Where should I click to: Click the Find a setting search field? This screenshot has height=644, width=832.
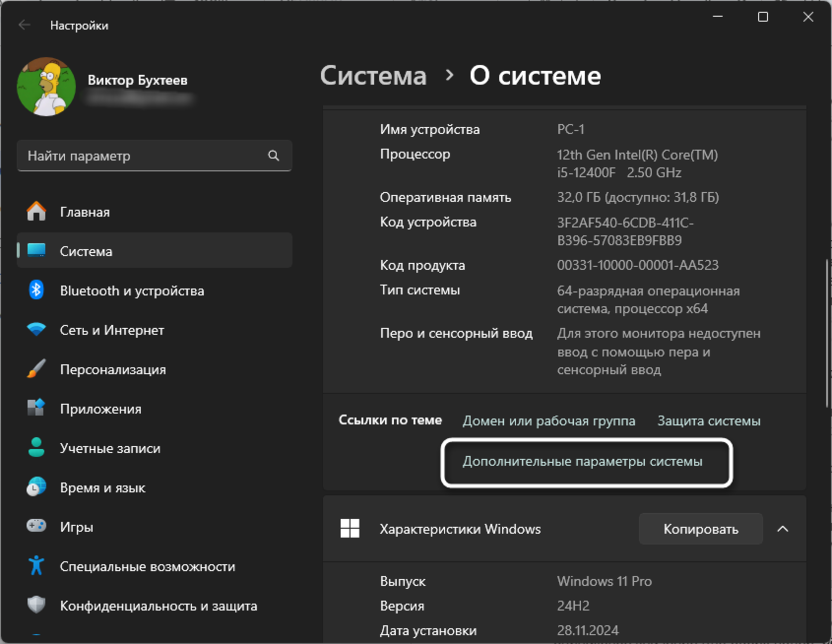point(145,156)
